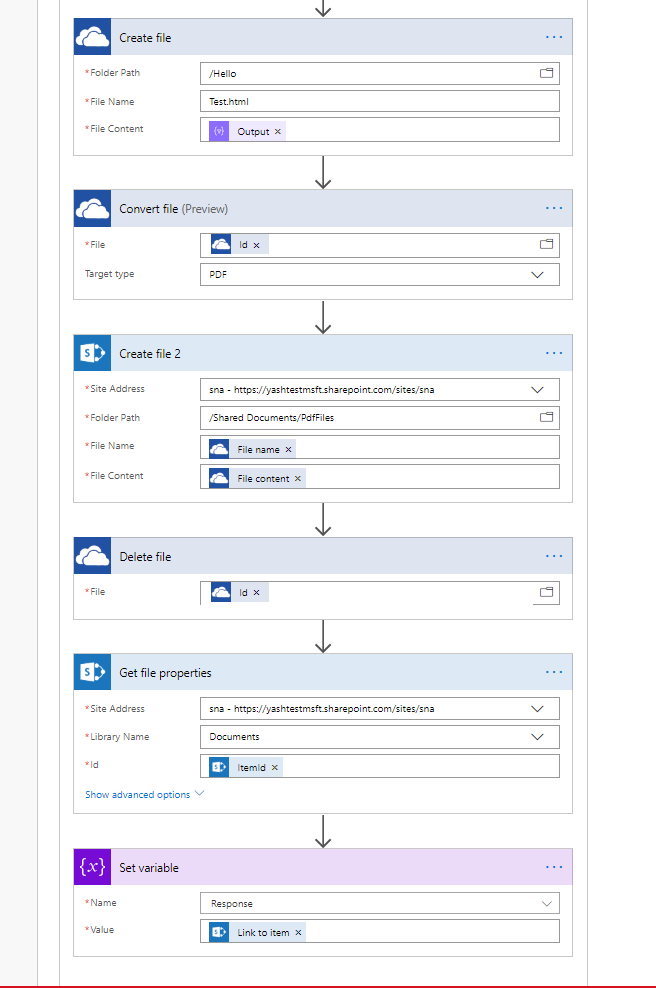Click the OneDrive icon on Create file card
The width and height of the screenshot is (656, 988).
tap(93, 37)
